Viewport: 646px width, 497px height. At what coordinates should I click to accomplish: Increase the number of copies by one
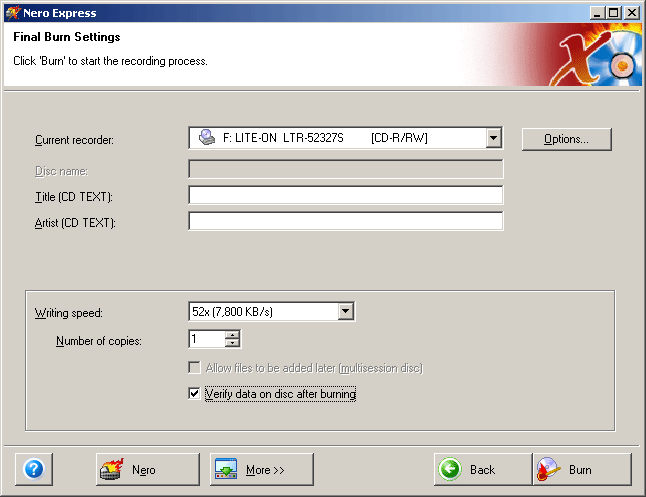coord(233,335)
